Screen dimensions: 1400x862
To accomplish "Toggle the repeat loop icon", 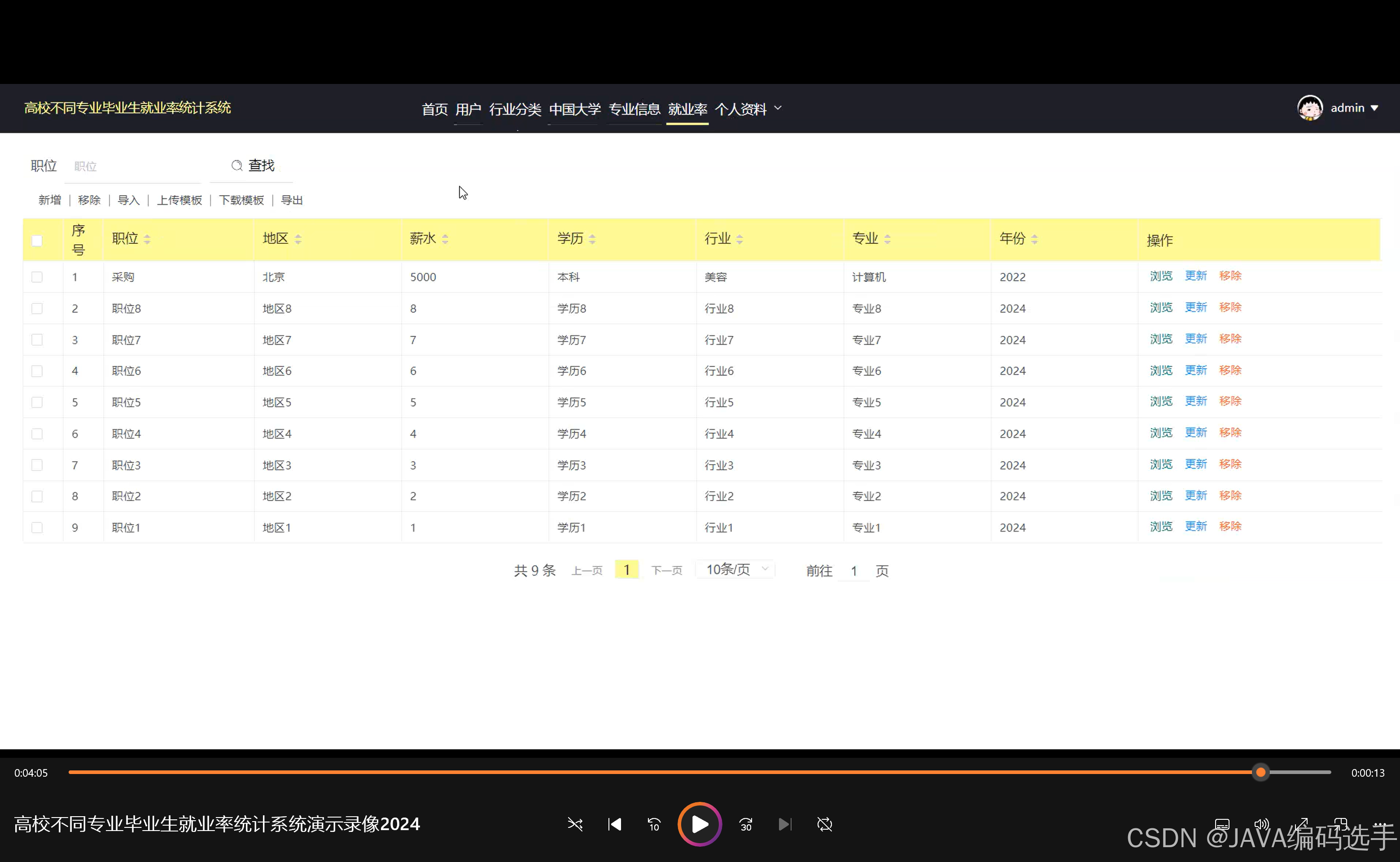I will pos(824,824).
